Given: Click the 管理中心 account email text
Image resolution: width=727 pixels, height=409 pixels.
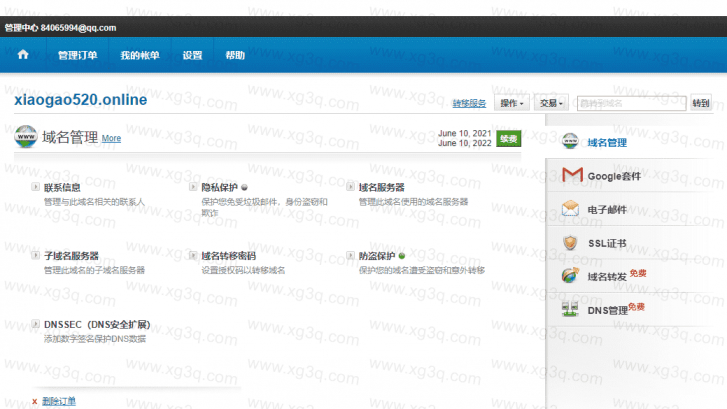Looking at the screenshot, I should 61,28.
